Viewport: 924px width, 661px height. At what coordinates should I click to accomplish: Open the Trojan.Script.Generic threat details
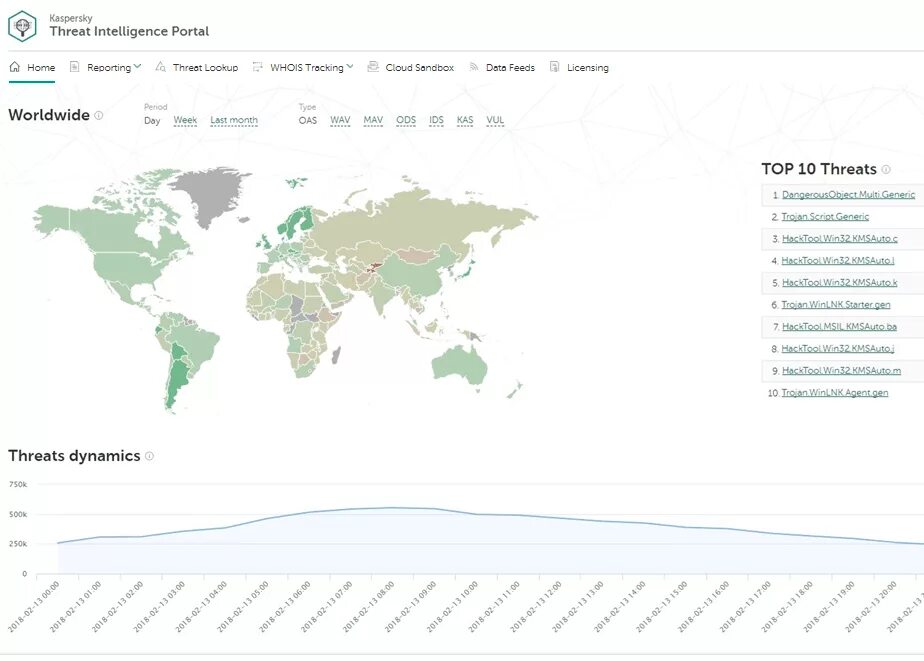[x=823, y=216]
